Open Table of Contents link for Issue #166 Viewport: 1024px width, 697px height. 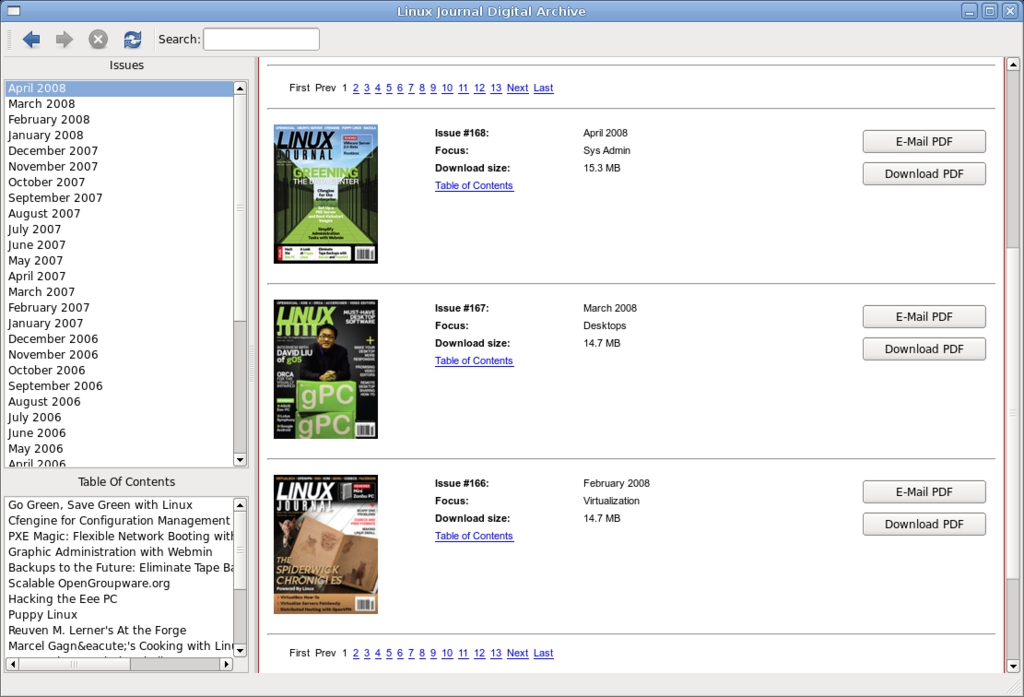(474, 536)
